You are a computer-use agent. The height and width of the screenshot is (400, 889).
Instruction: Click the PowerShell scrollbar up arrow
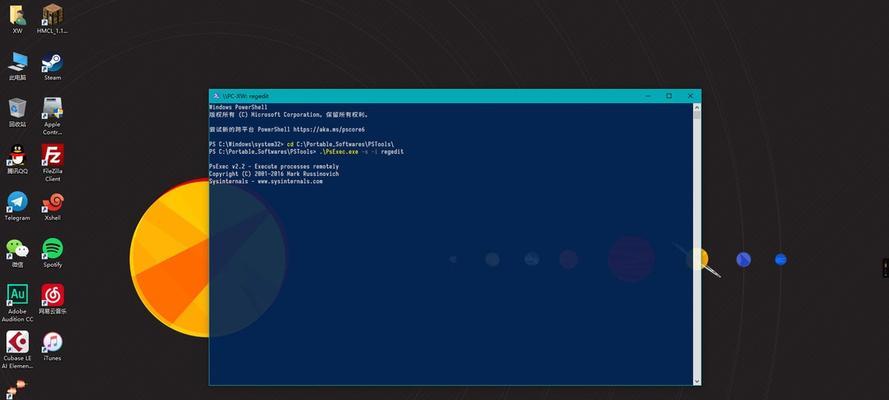[697, 107]
